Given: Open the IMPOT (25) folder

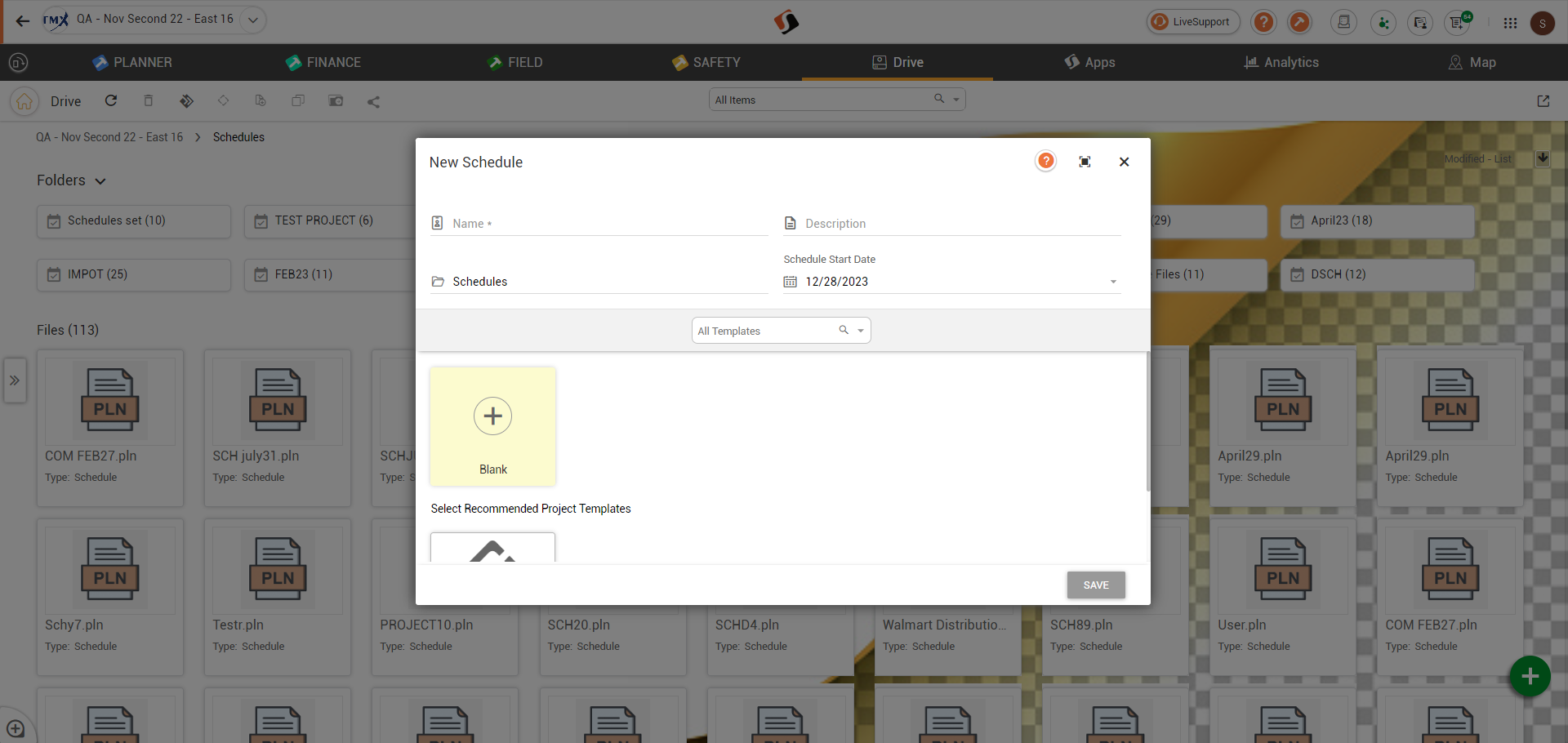Looking at the screenshot, I should coord(134,275).
